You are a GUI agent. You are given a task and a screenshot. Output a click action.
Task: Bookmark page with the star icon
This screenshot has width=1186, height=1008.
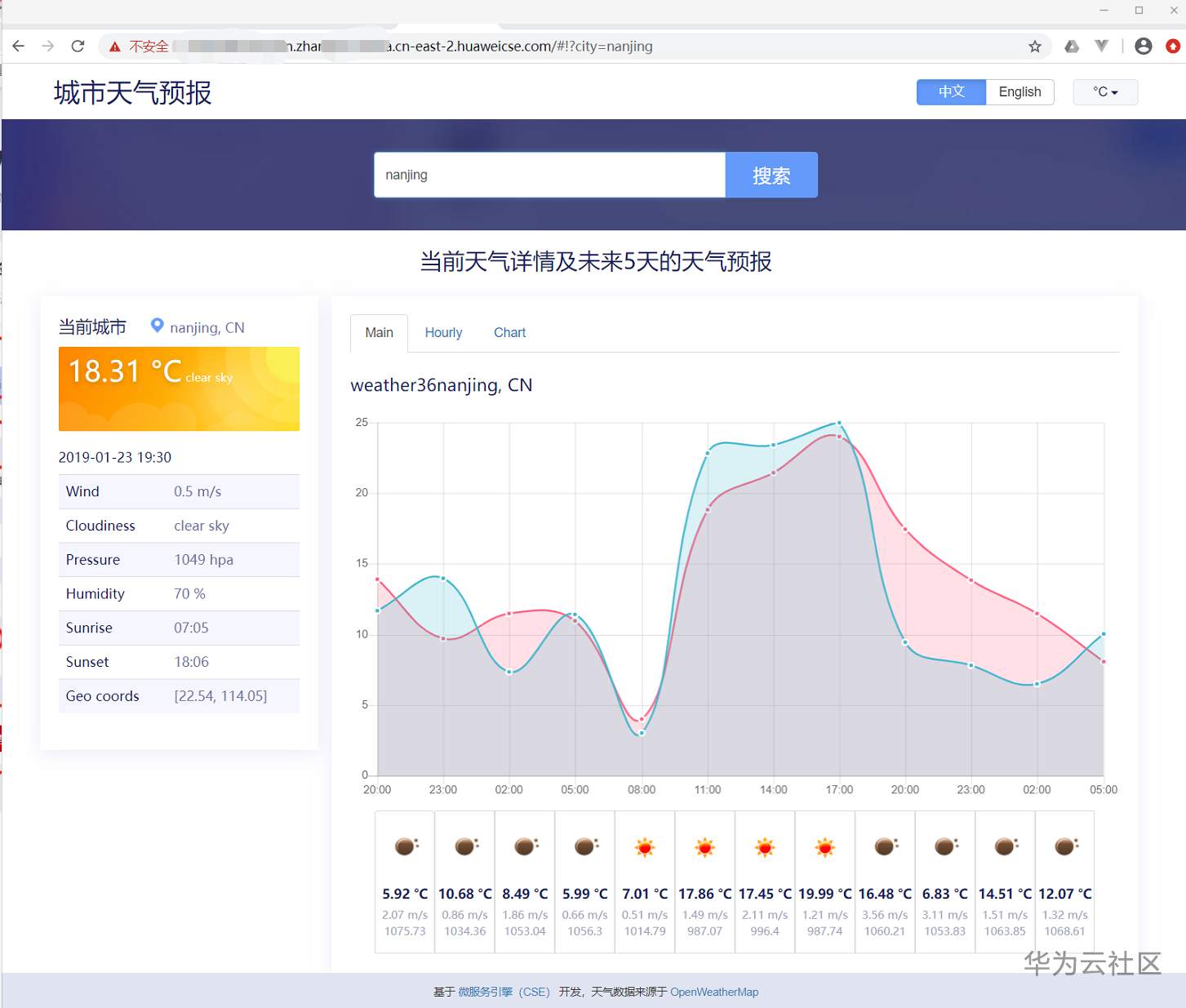click(1035, 47)
